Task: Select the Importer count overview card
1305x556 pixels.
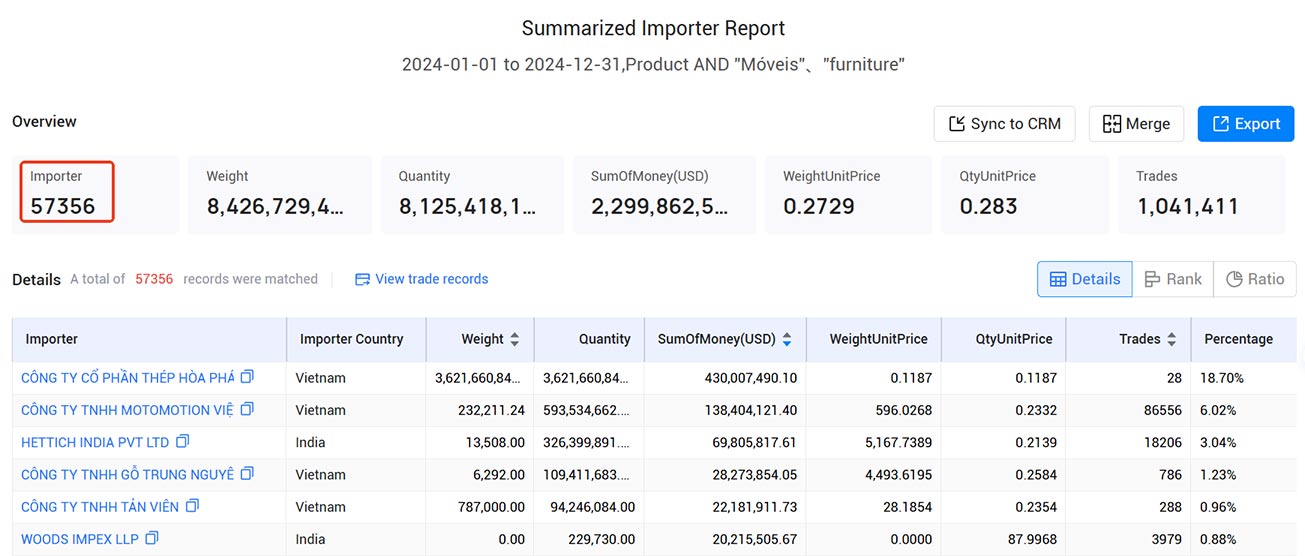Action: (96, 194)
